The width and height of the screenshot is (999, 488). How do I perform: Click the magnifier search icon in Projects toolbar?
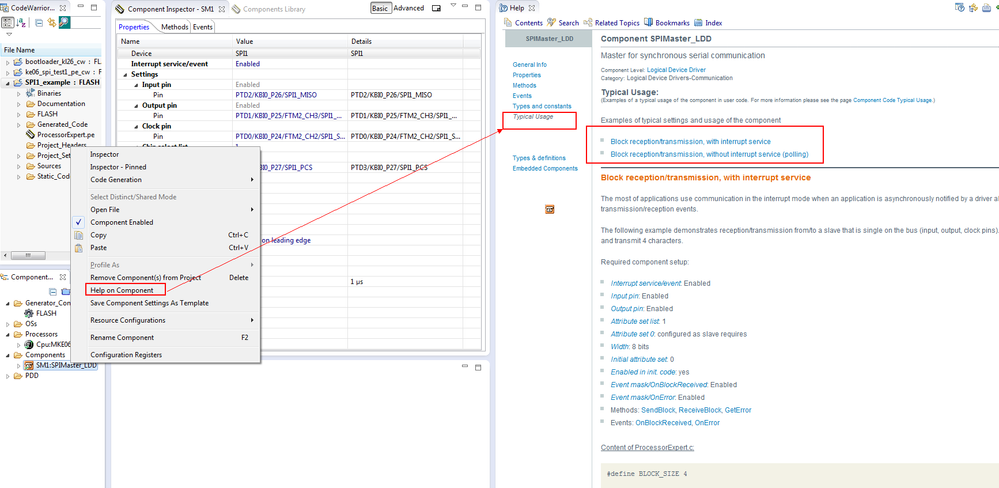pos(64,23)
